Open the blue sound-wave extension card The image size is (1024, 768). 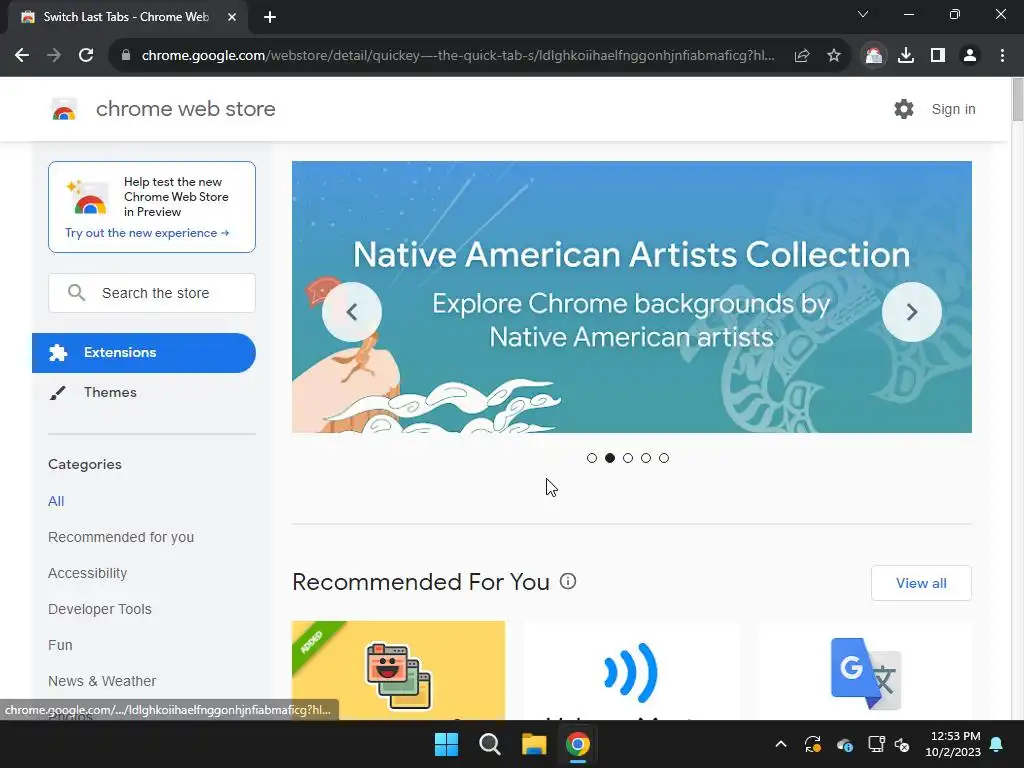[631, 671]
